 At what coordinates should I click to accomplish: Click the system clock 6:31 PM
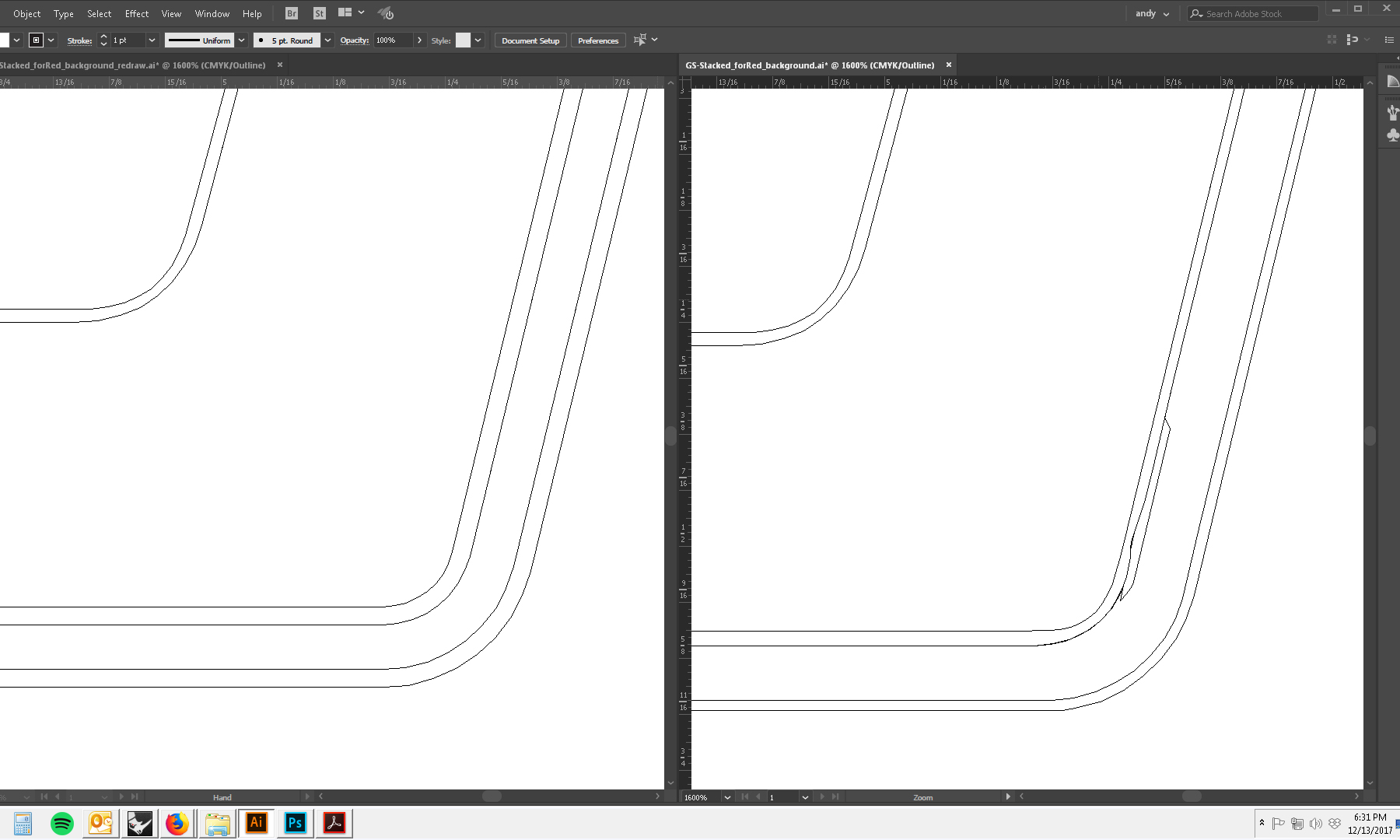[x=1370, y=817]
